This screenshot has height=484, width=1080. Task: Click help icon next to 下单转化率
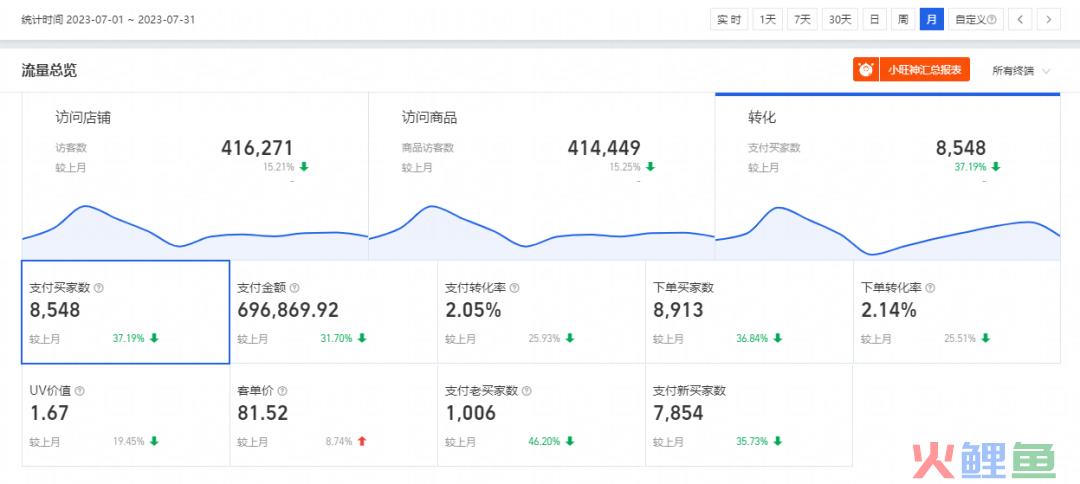point(931,288)
